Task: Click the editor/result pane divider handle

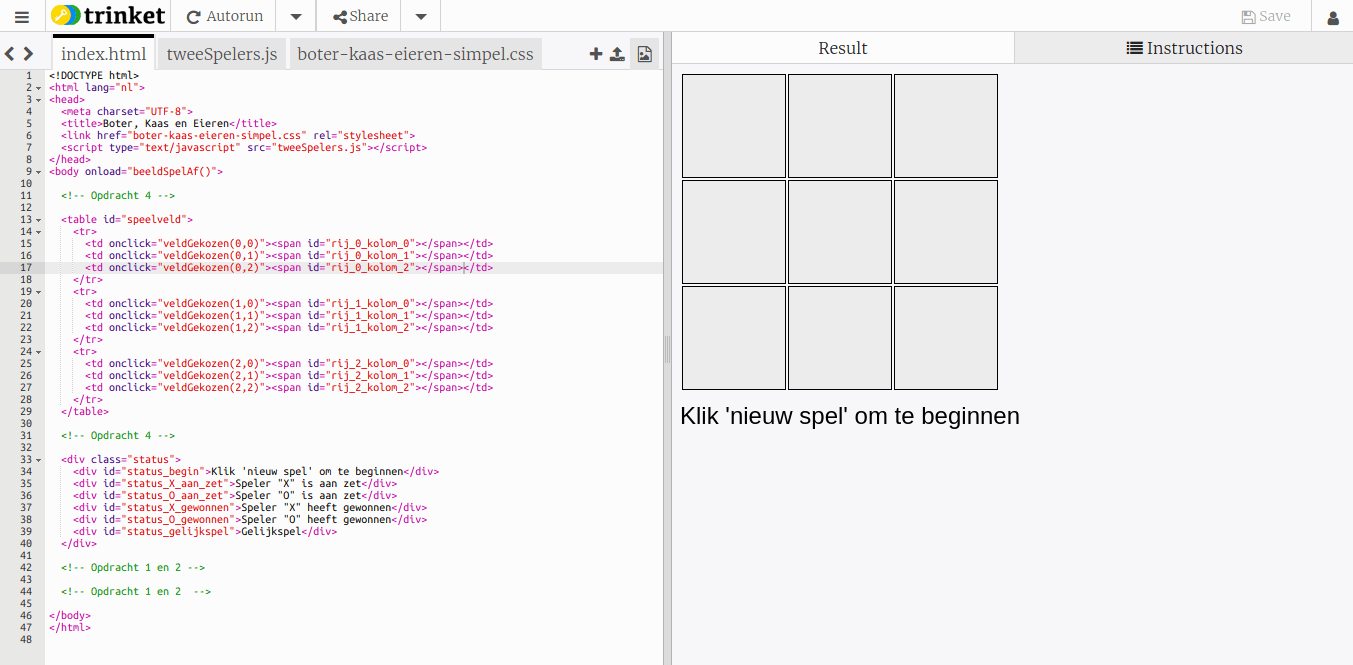Action: point(667,349)
